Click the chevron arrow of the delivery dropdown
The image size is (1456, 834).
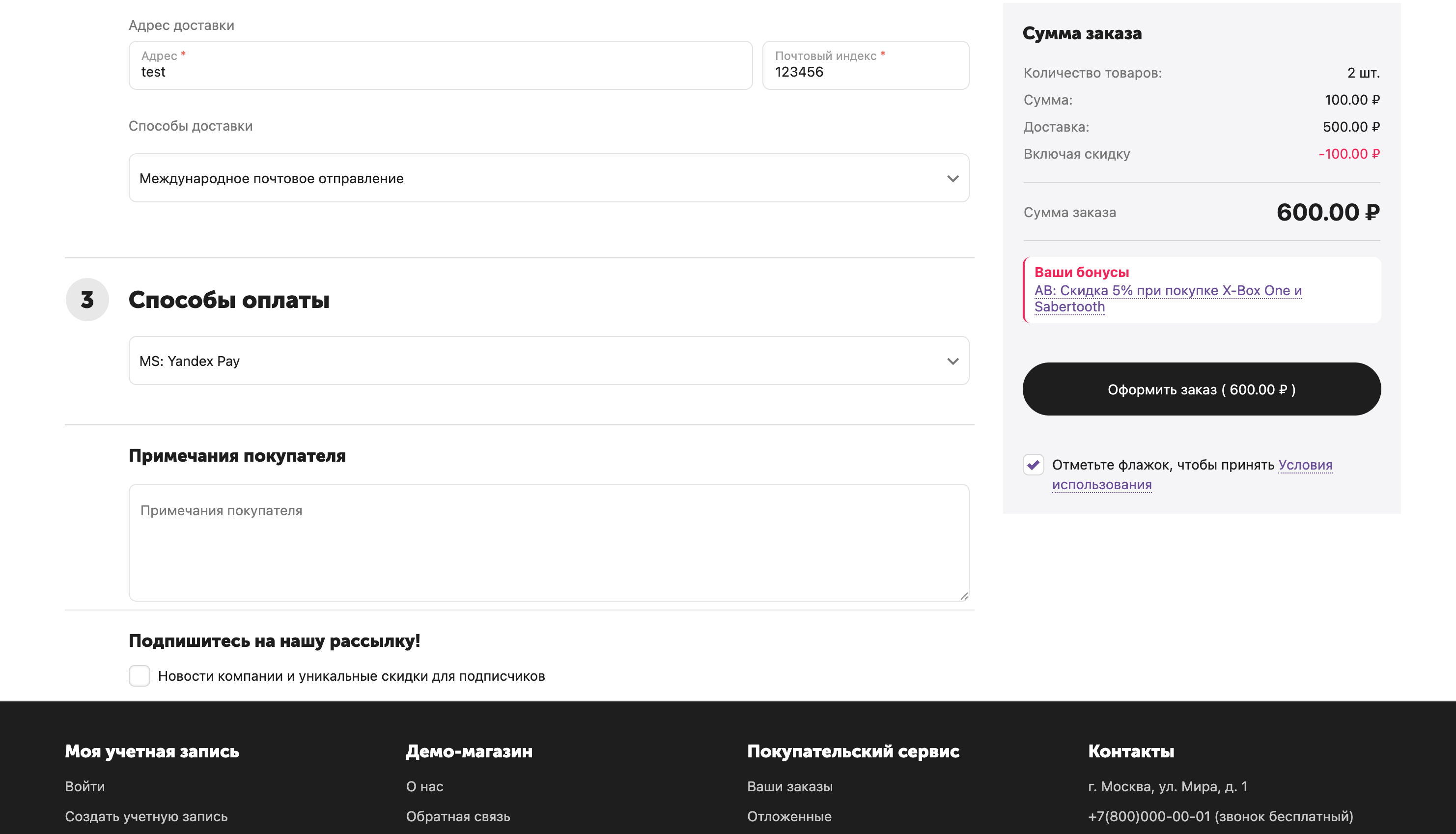pos(952,179)
